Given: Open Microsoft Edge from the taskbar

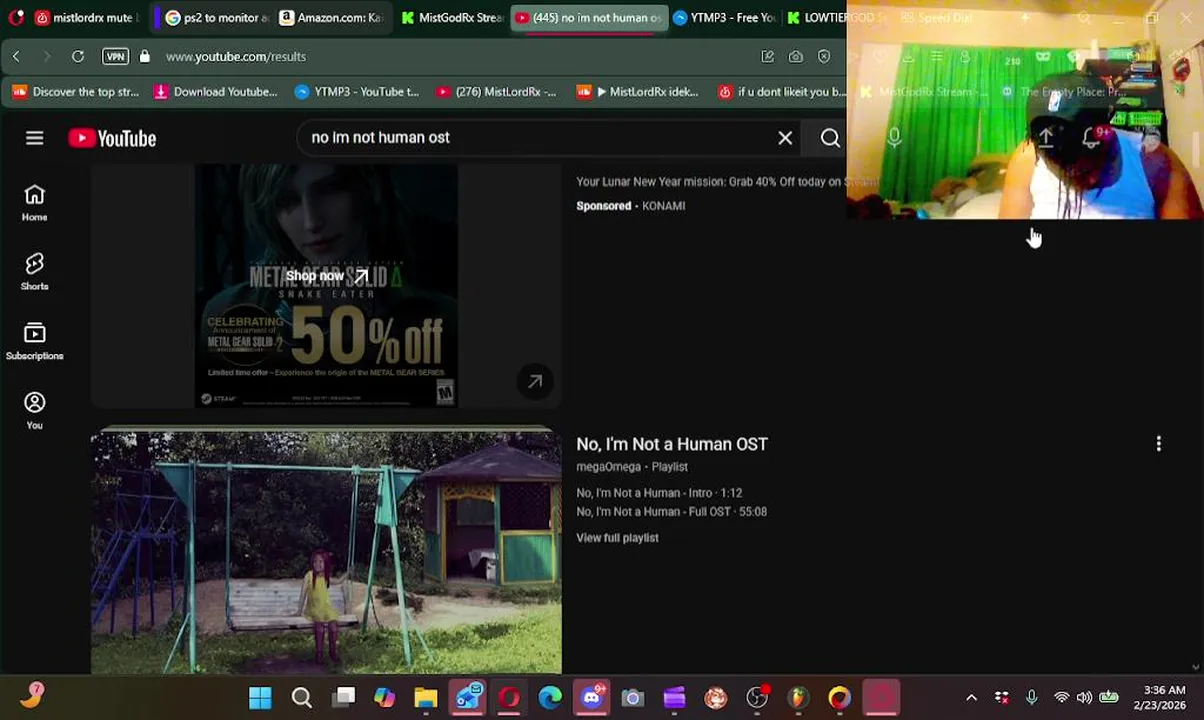Looking at the screenshot, I should [x=550, y=698].
